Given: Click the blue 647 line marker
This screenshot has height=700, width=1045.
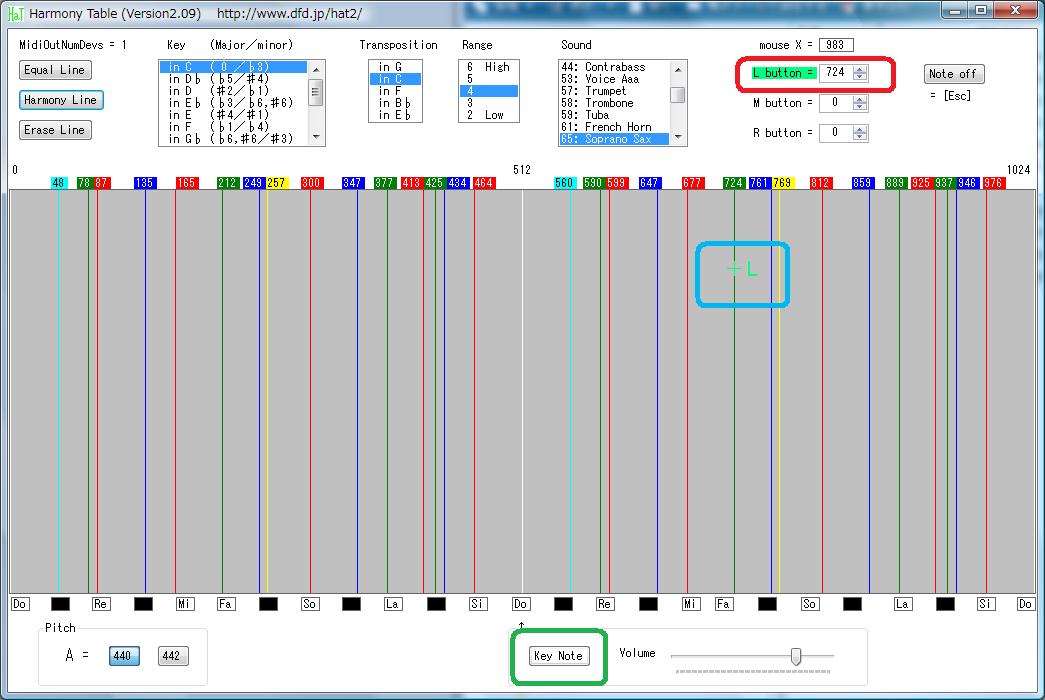Looking at the screenshot, I should tap(650, 183).
